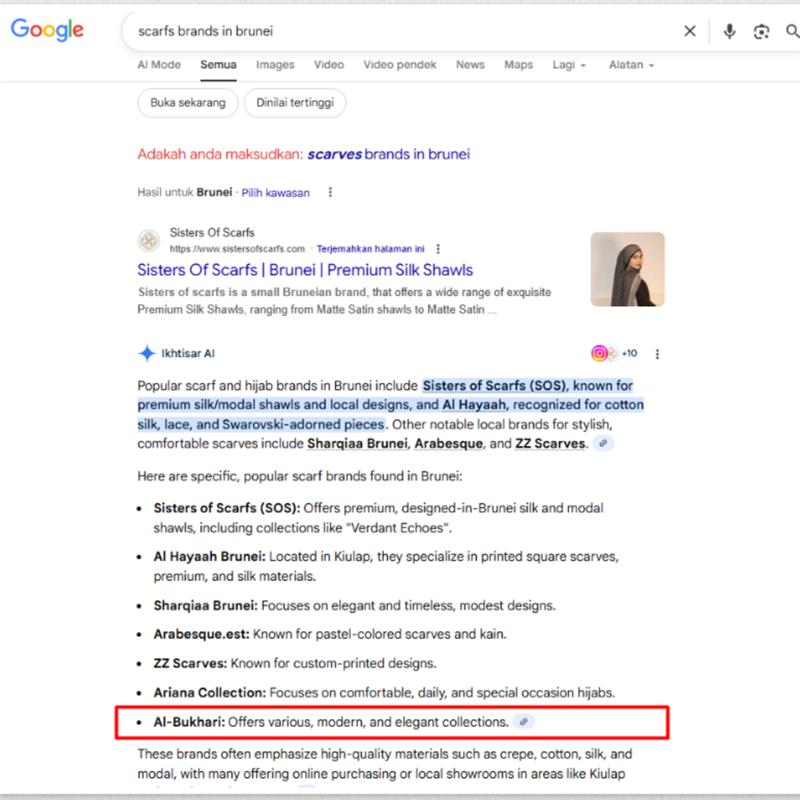The image size is (800, 800).
Task: Expand the Lagi dropdown menu
Action: pyautogui.click(x=568, y=65)
